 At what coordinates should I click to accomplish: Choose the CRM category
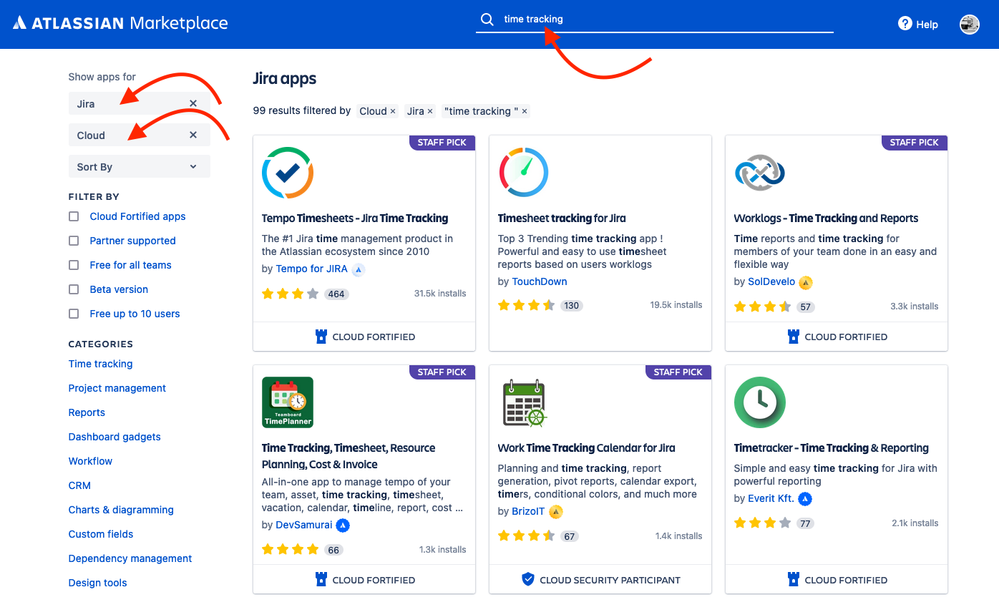80,486
